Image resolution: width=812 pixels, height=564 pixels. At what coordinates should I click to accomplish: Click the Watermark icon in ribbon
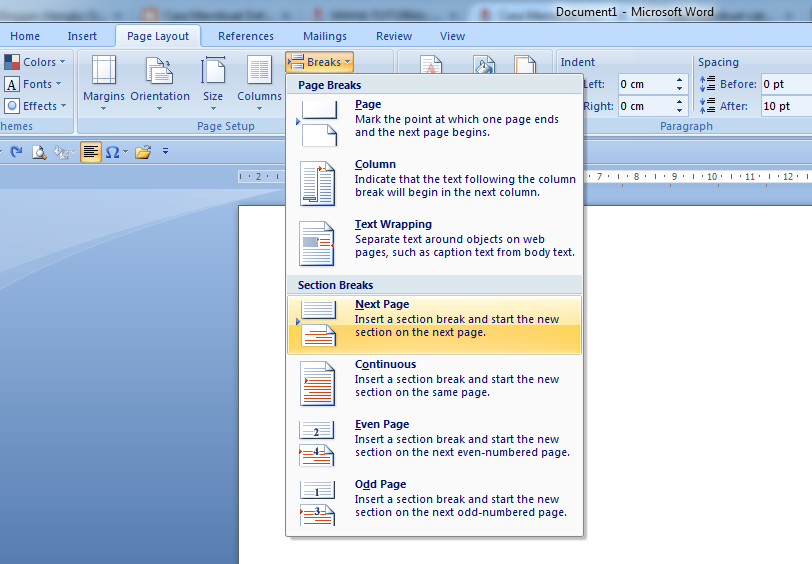coord(430,65)
